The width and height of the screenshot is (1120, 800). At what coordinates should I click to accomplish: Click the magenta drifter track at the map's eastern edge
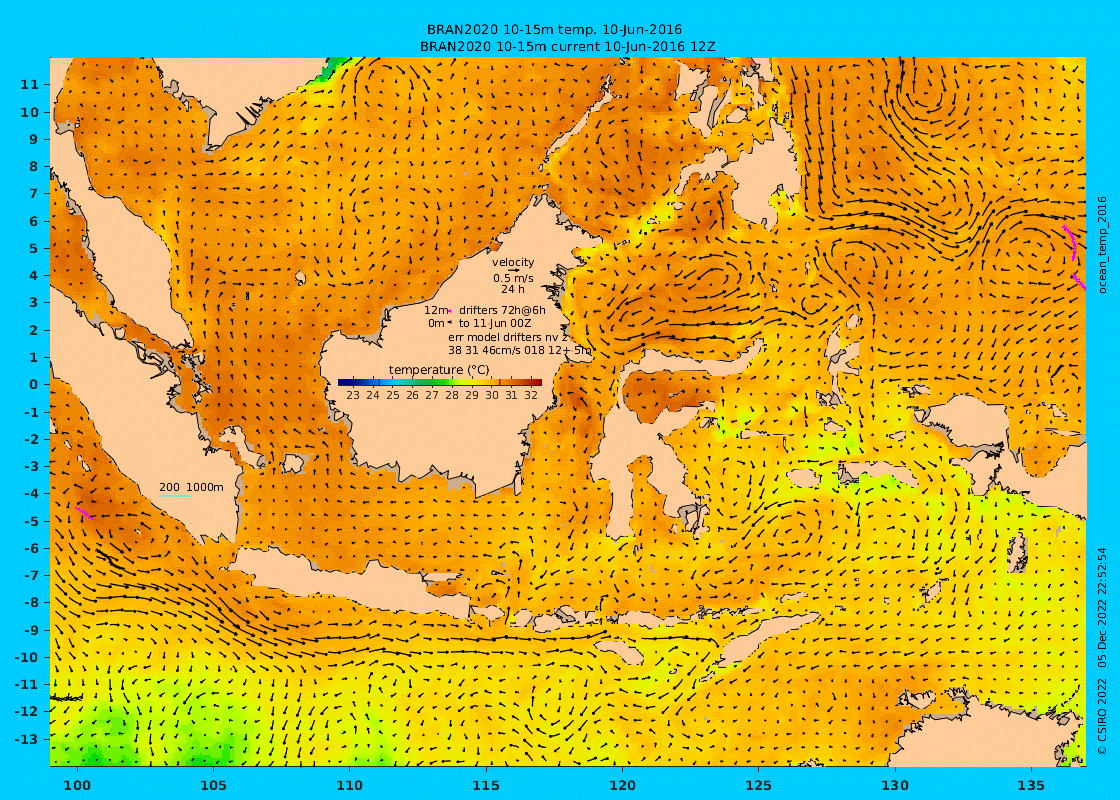coord(1070,243)
